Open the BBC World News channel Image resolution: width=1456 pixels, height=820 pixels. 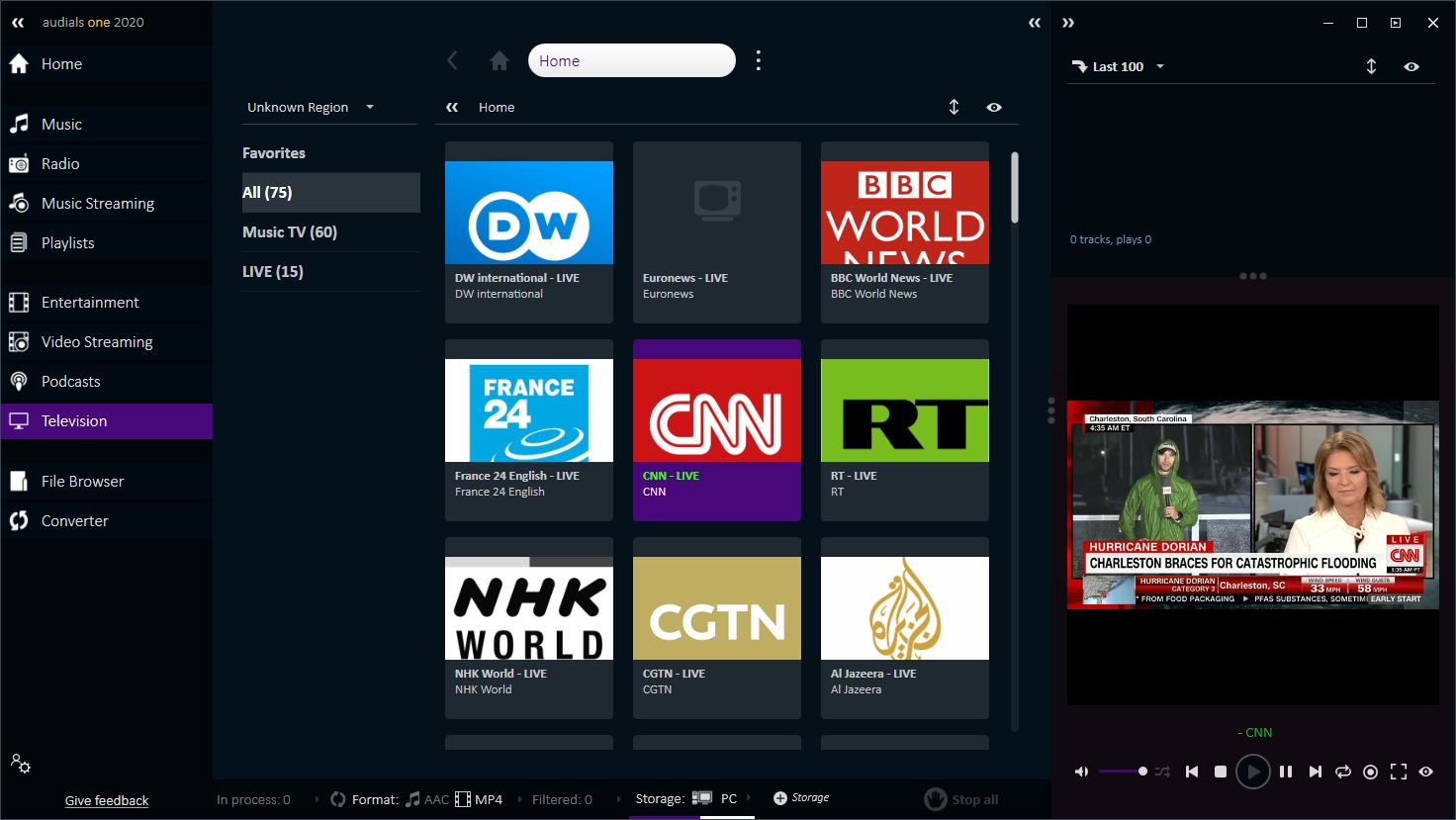pos(905,232)
